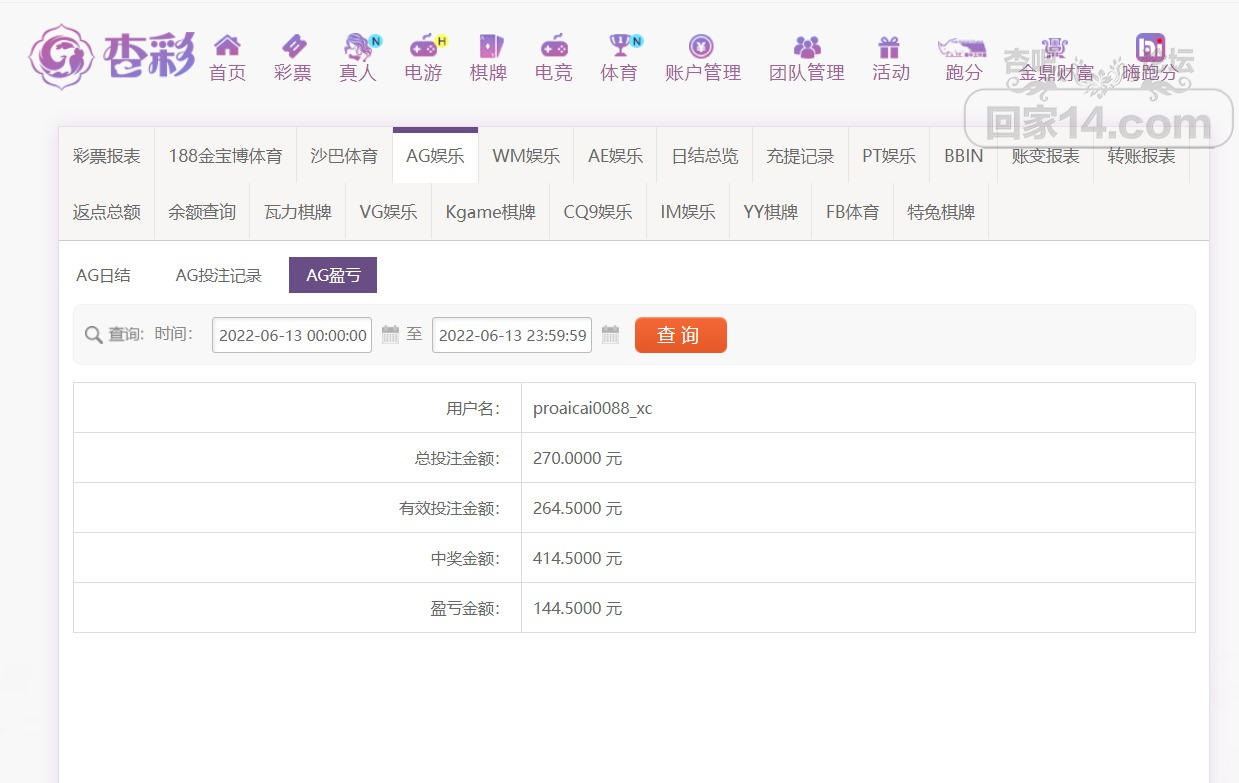Click the start time input field

(292, 335)
